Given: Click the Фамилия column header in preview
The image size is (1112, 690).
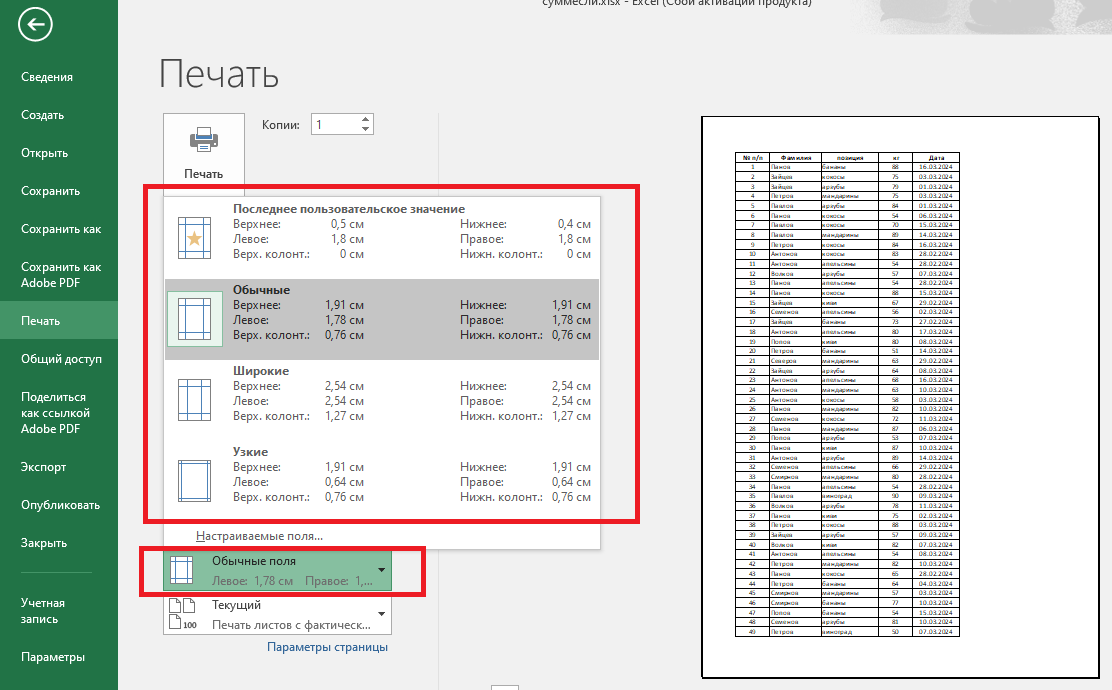Looking at the screenshot, I should coord(795,157).
